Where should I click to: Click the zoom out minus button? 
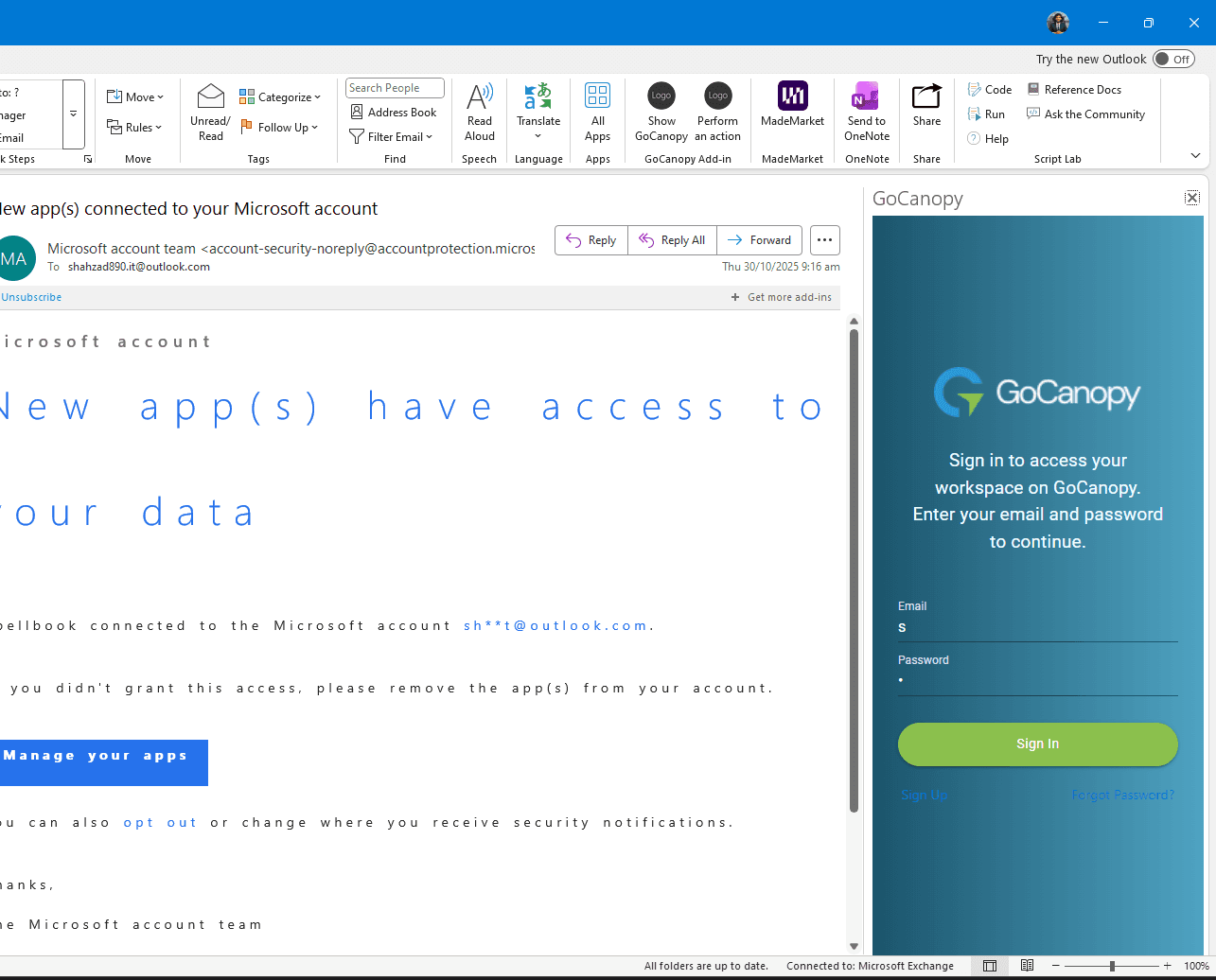coord(1055,966)
